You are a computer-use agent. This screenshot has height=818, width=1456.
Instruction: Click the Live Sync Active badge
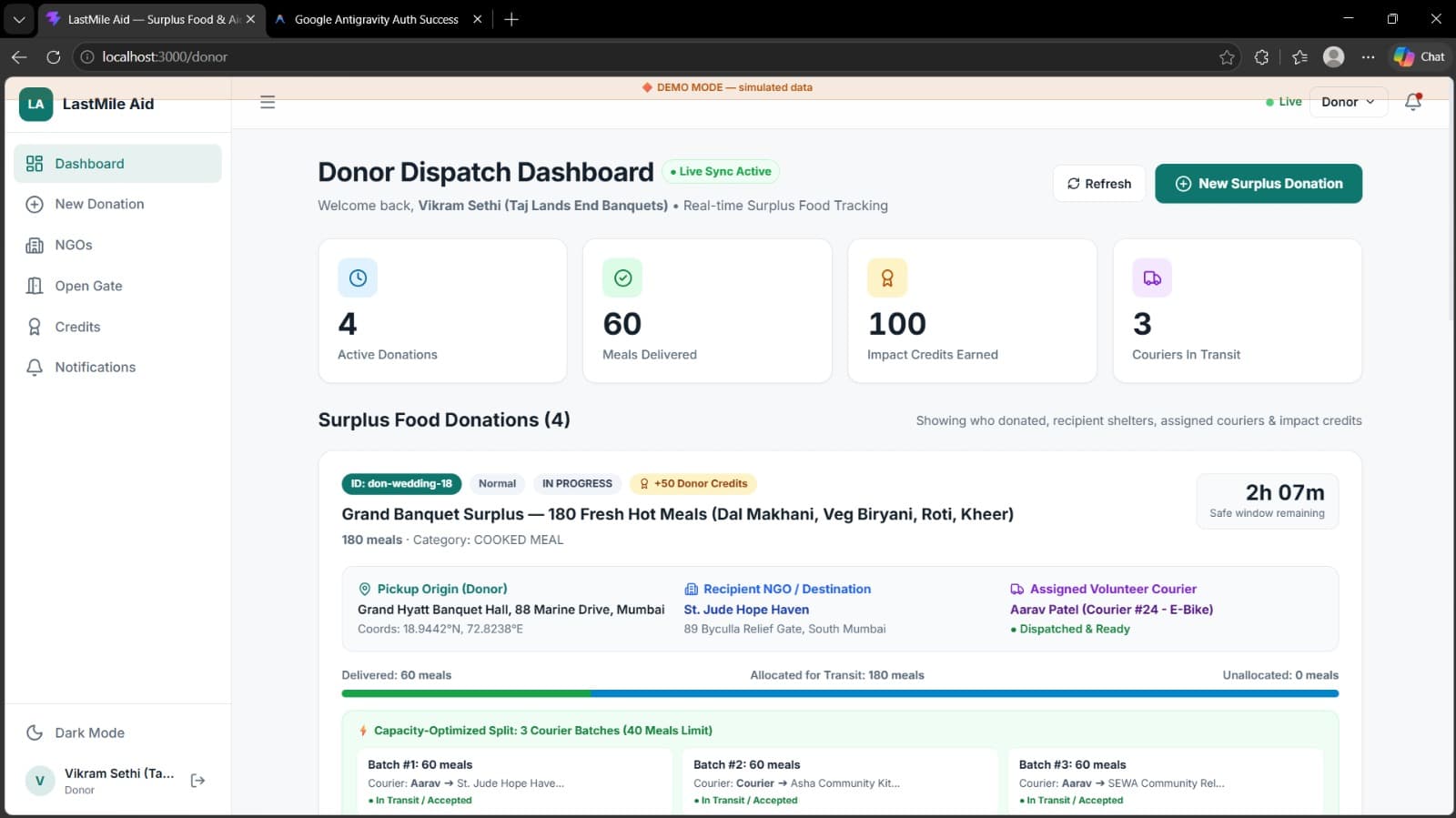(x=720, y=171)
